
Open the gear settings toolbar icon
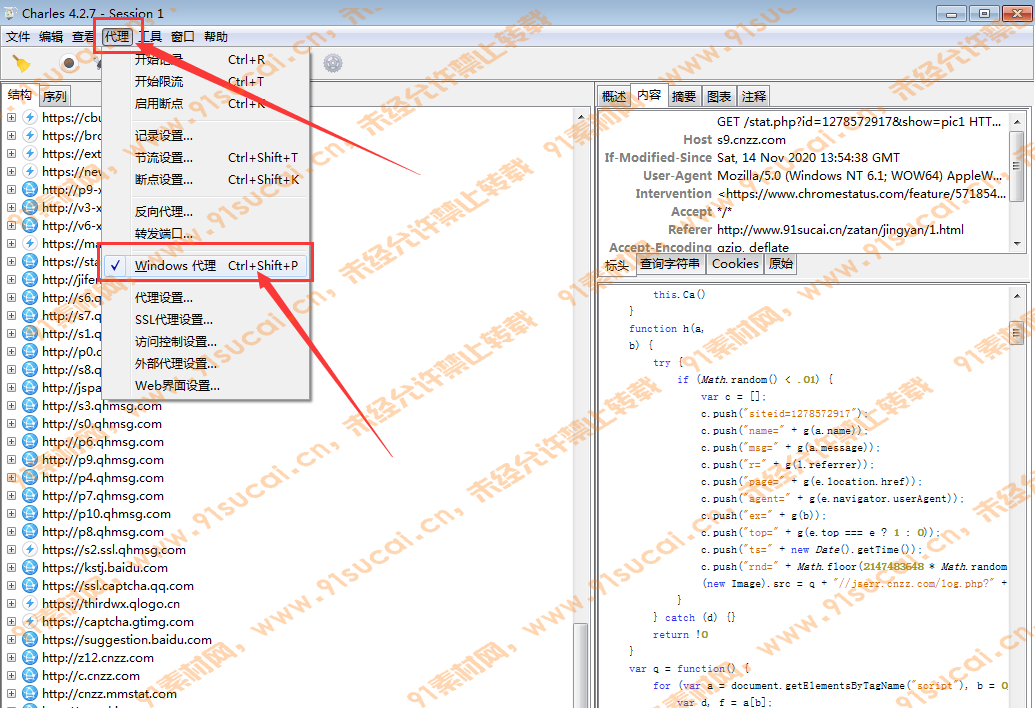[333, 63]
